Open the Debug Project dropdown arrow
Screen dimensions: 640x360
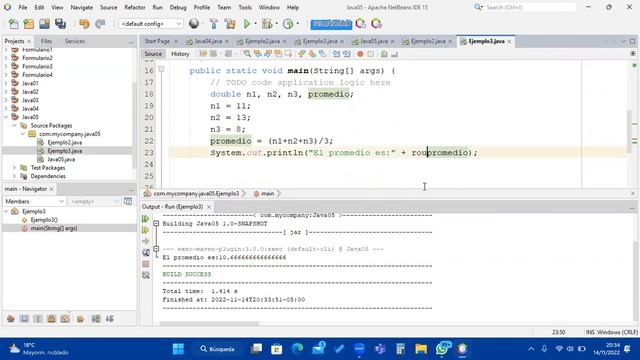(276, 24)
